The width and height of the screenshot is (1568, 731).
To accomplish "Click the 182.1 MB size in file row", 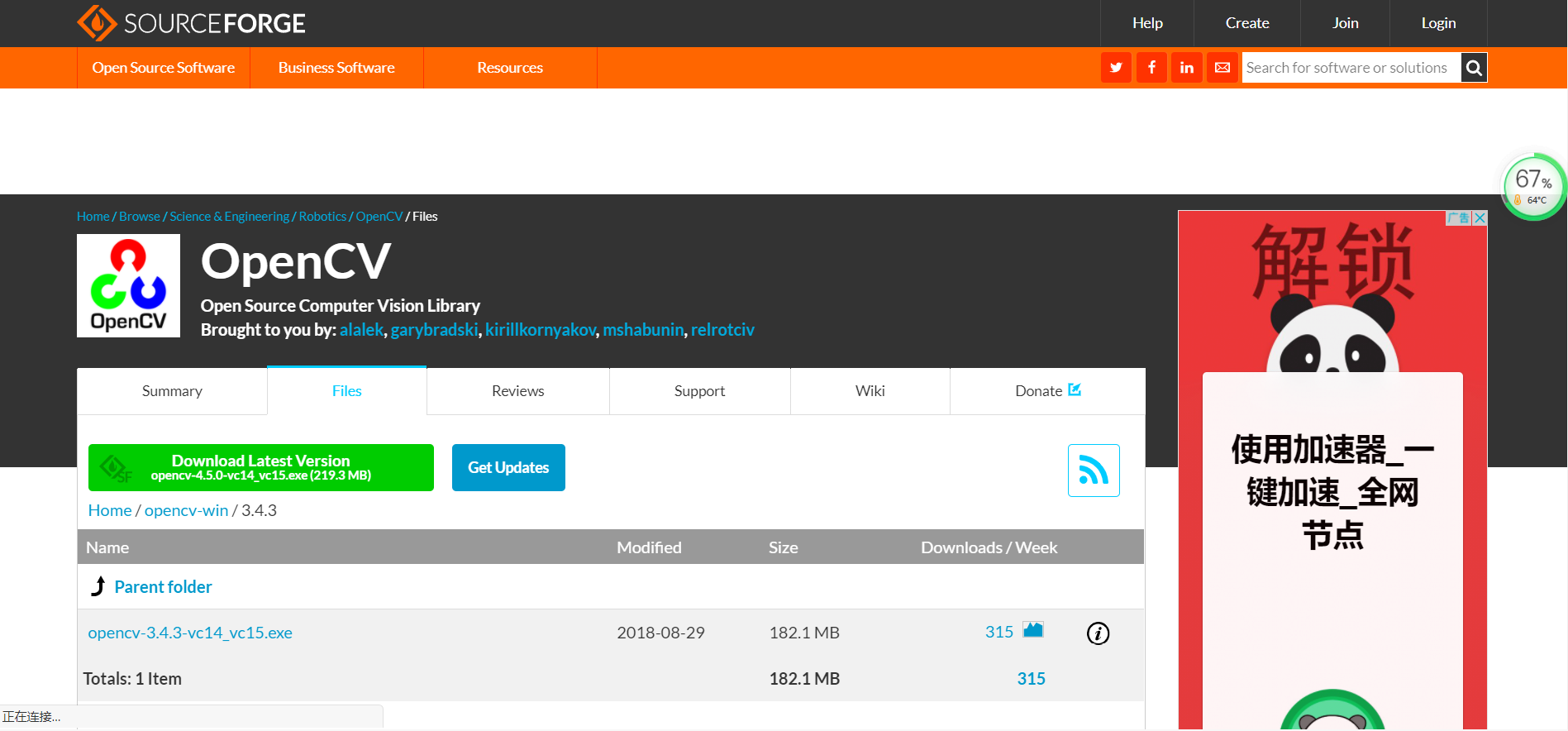I will coord(804,633).
